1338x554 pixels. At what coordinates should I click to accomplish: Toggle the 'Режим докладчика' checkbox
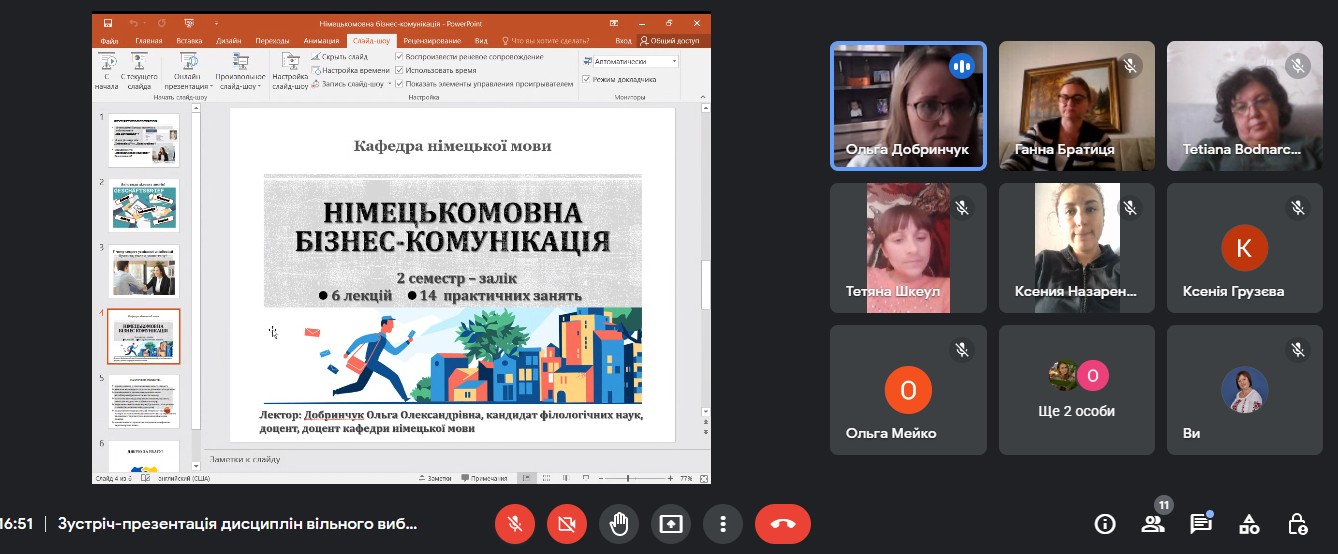(x=587, y=79)
